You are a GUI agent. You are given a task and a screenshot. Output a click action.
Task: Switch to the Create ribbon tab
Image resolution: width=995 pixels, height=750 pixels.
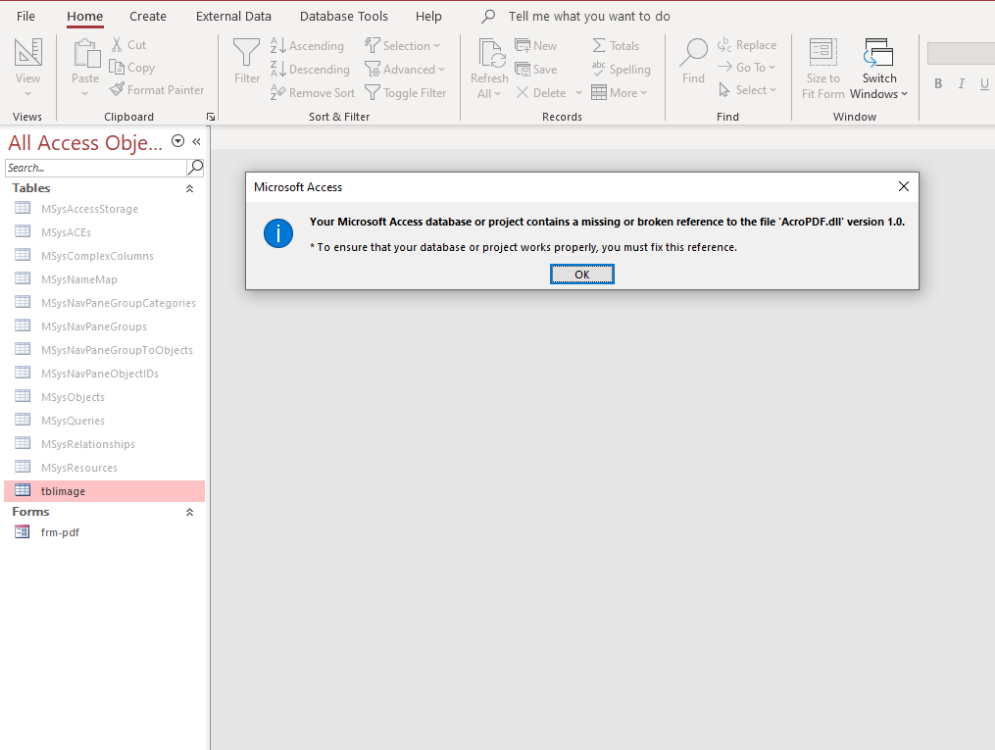[x=148, y=16]
